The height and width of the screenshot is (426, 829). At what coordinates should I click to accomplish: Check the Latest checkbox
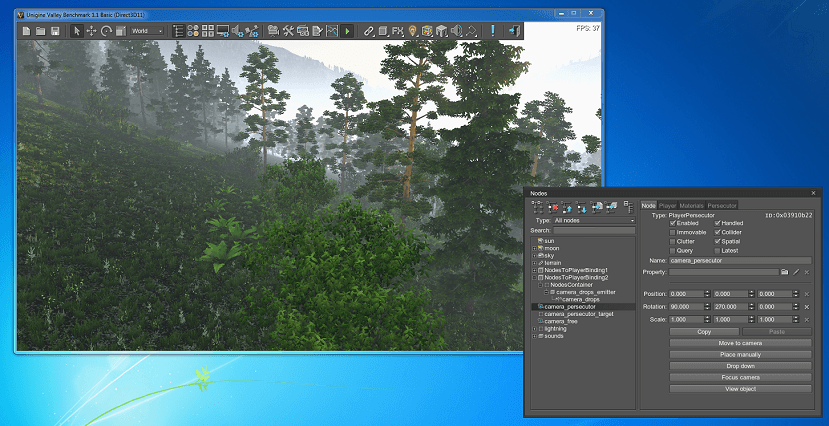click(x=717, y=251)
